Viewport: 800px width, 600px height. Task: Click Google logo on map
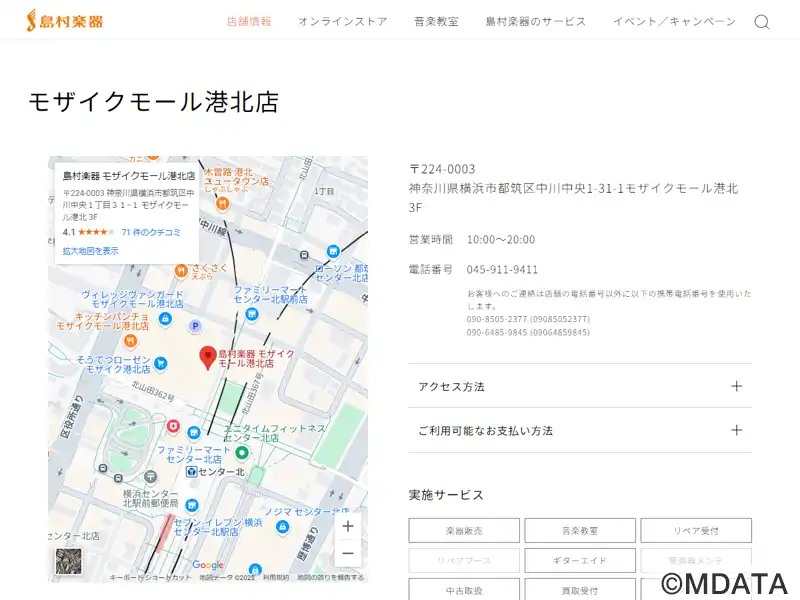208,564
